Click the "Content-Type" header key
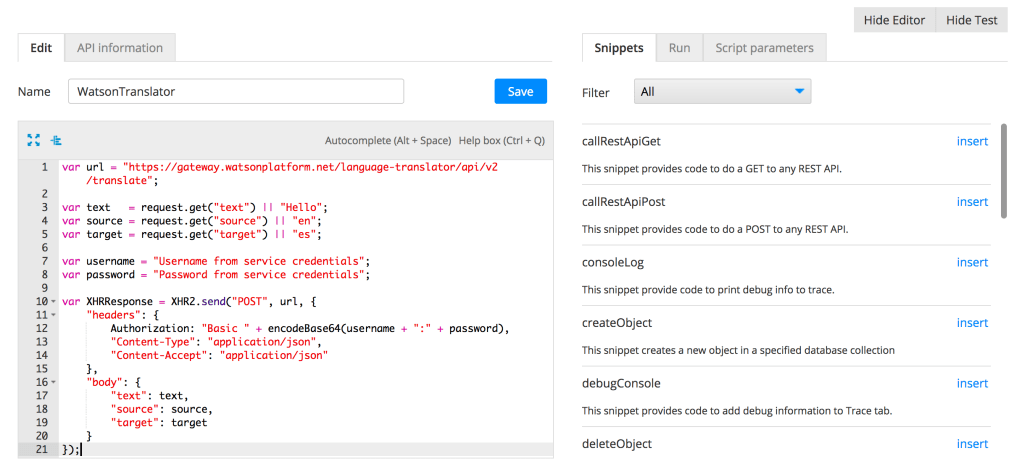The image size is (1022, 464). [153, 341]
